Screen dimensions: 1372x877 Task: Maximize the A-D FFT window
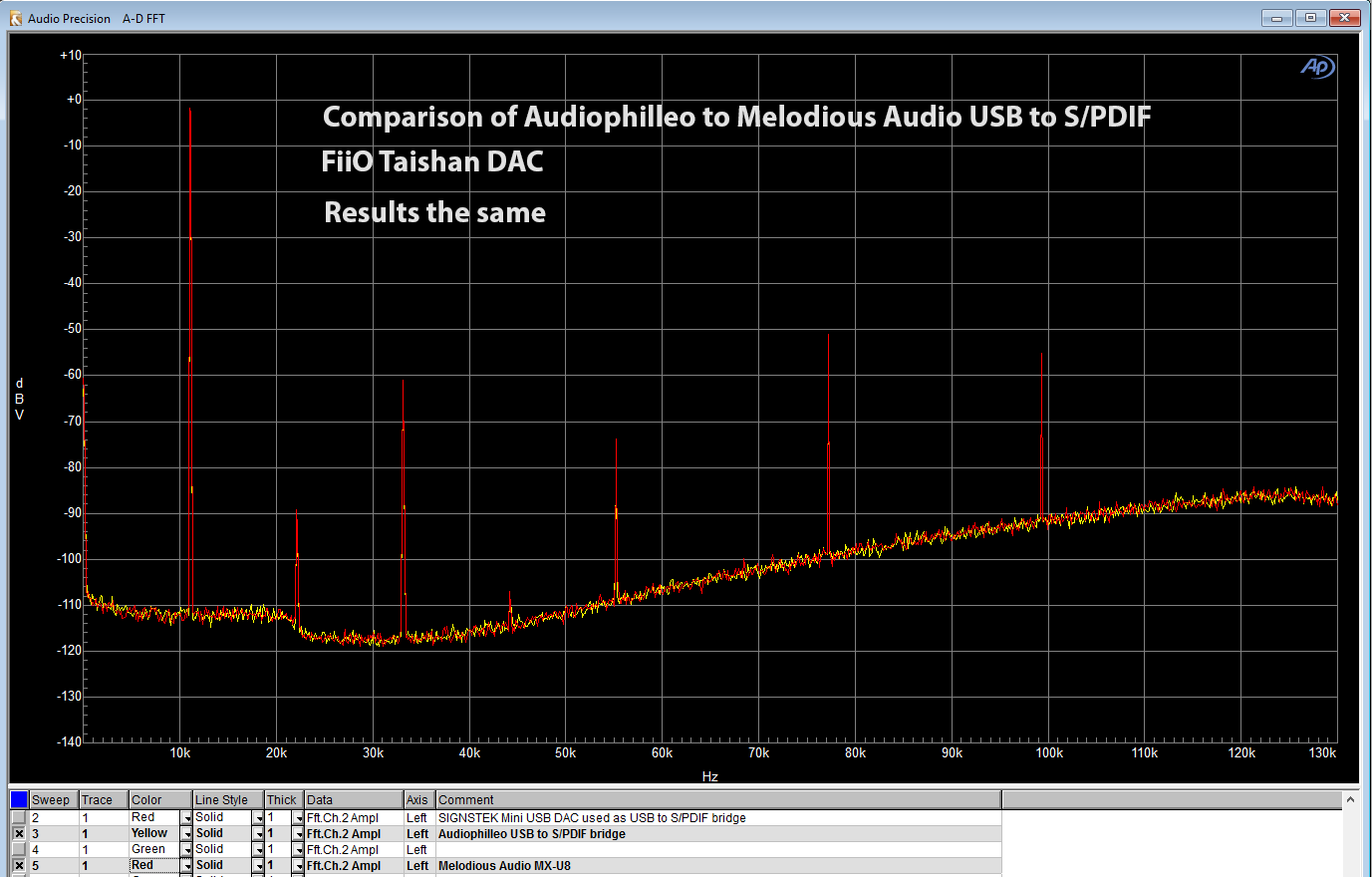(1310, 18)
